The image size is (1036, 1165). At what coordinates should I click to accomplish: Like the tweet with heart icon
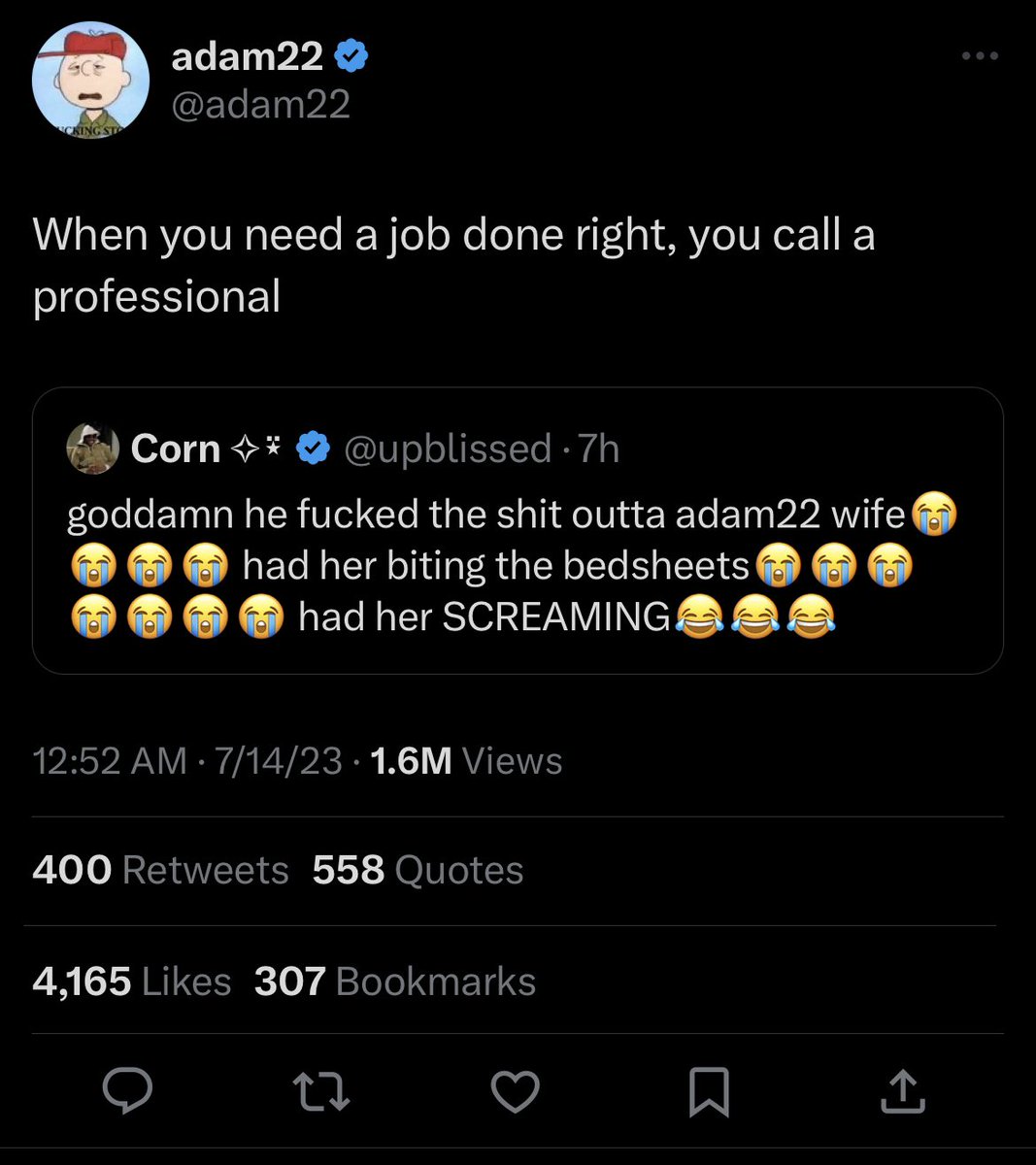pos(515,1091)
